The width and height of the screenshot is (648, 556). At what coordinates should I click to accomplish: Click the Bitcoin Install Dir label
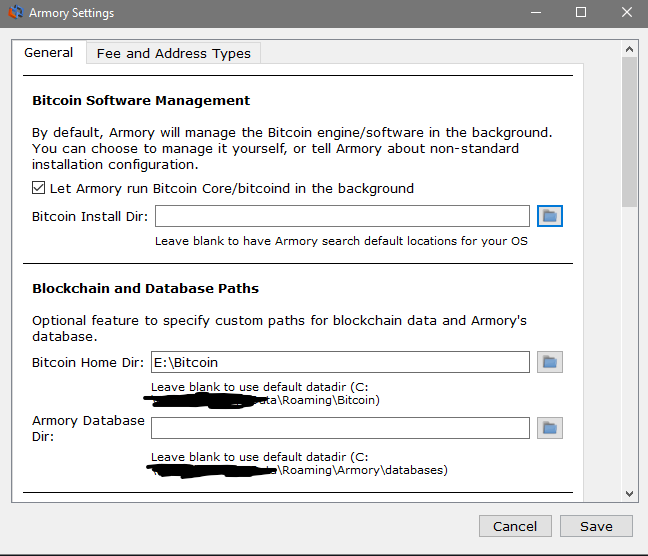90,217
